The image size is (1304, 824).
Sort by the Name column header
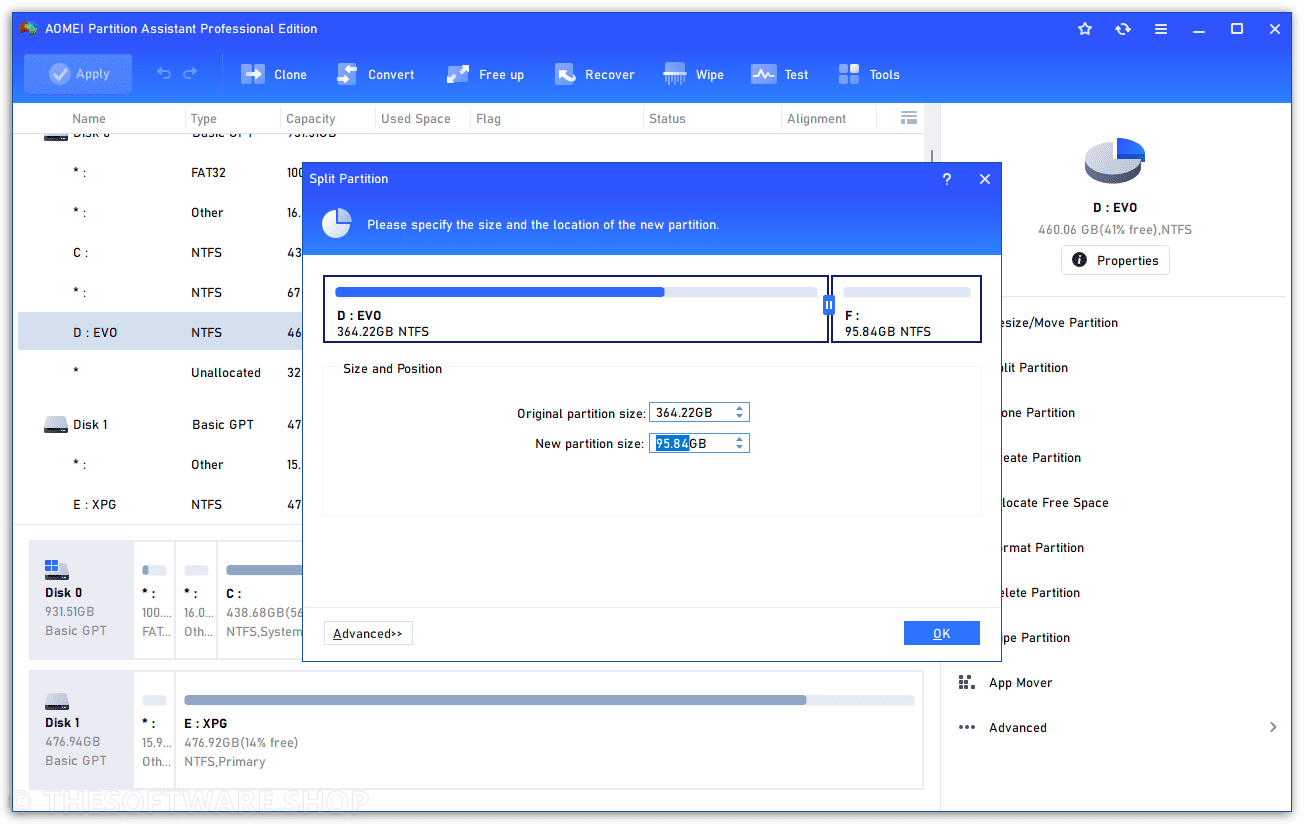[89, 118]
